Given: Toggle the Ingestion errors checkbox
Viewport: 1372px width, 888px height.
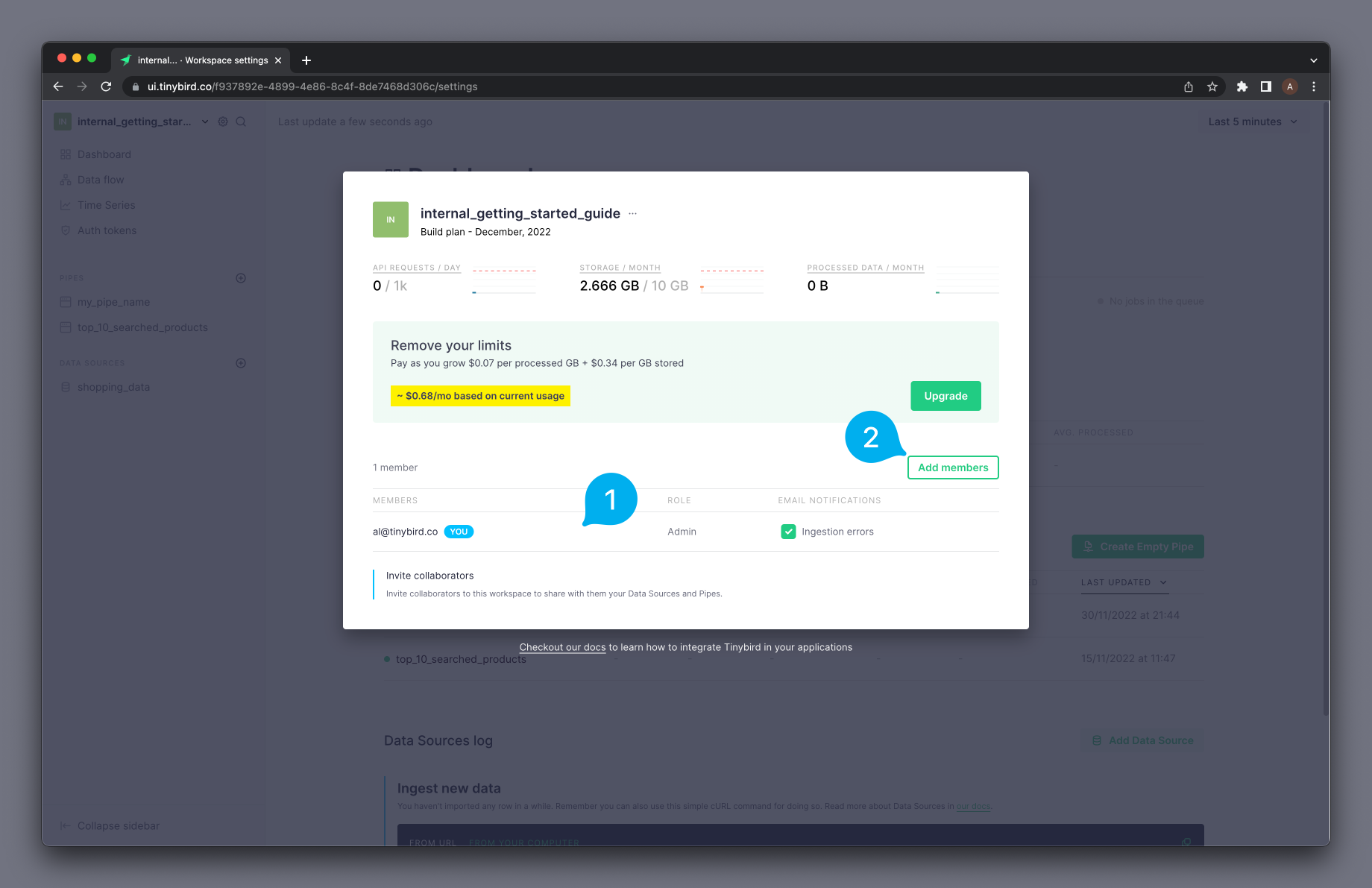Looking at the screenshot, I should [788, 532].
